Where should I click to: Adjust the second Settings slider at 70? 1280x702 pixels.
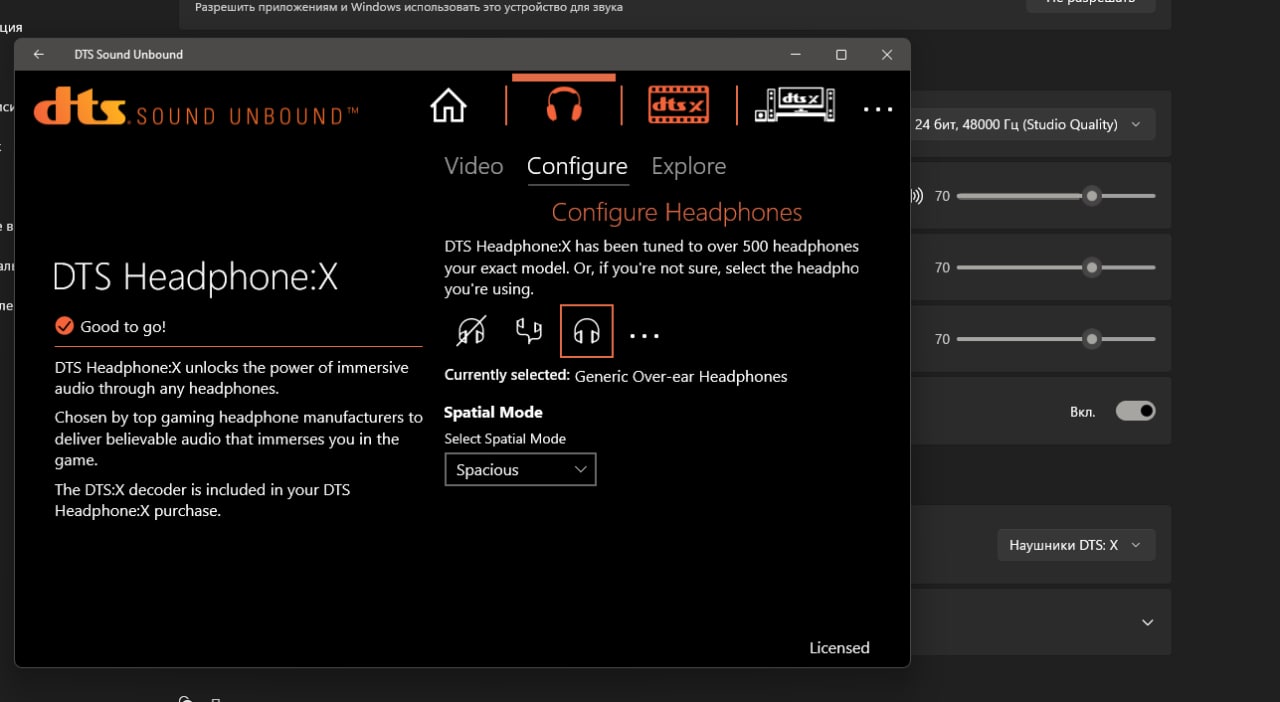pyautogui.click(x=1056, y=268)
